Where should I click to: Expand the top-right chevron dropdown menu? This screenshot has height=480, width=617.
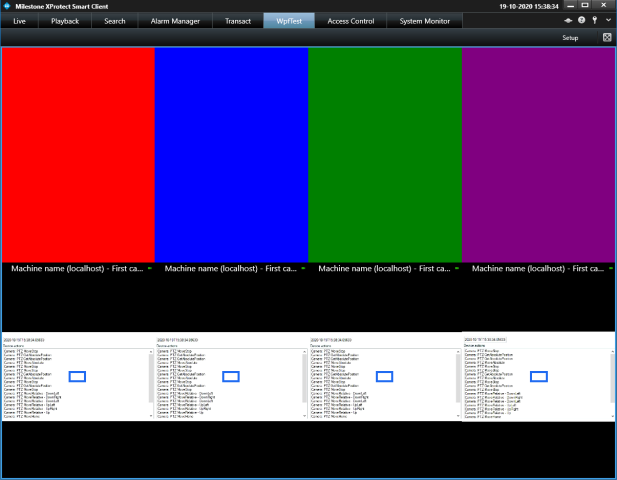tap(607, 20)
